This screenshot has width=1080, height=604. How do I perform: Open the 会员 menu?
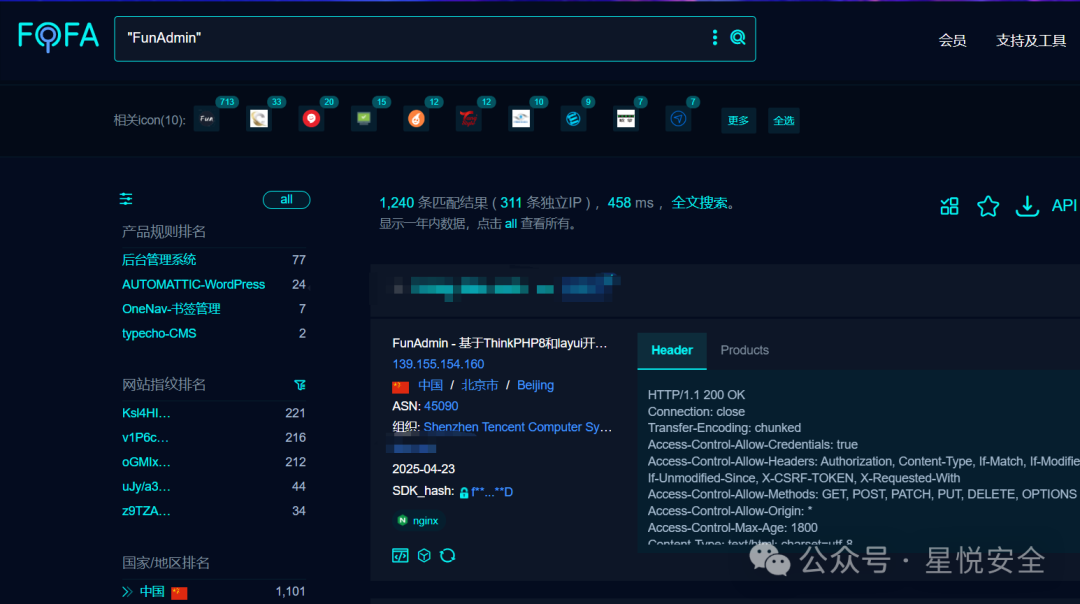point(952,41)
